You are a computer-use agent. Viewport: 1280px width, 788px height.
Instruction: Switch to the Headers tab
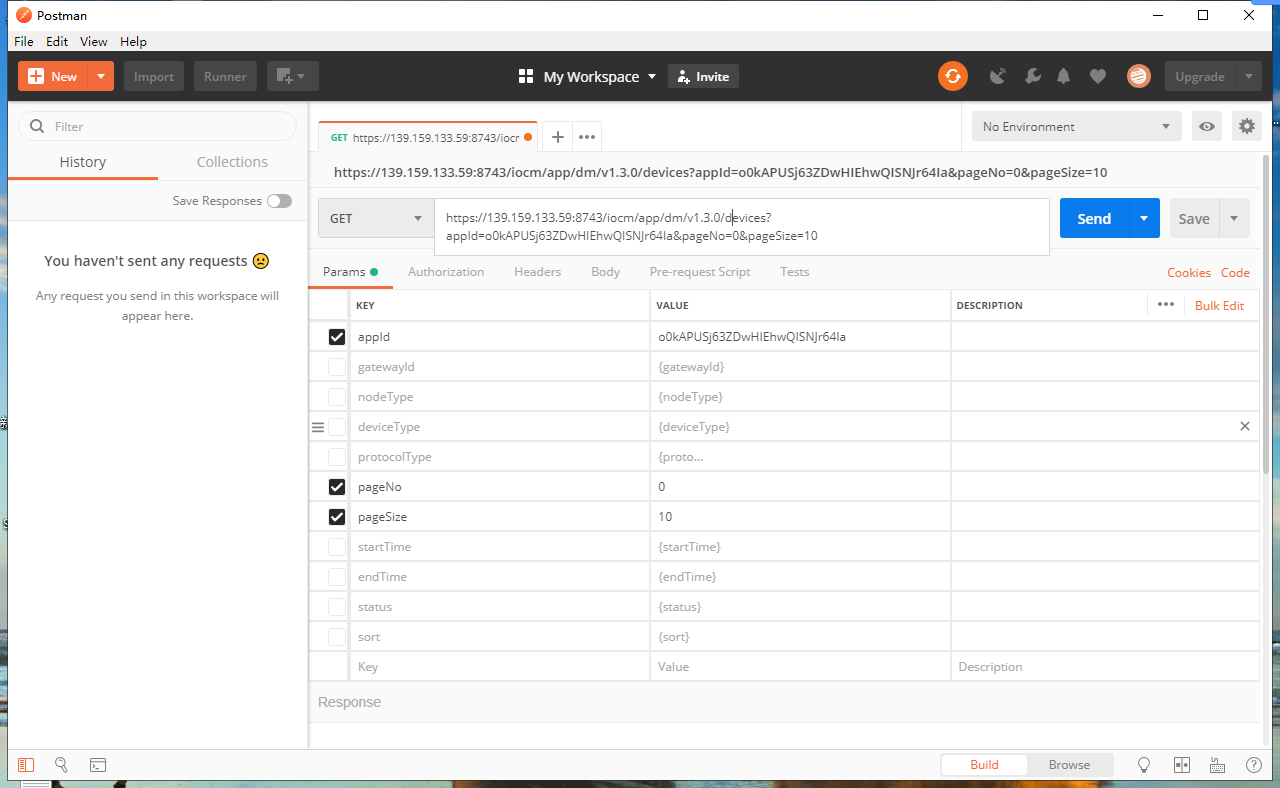[538, 272]
